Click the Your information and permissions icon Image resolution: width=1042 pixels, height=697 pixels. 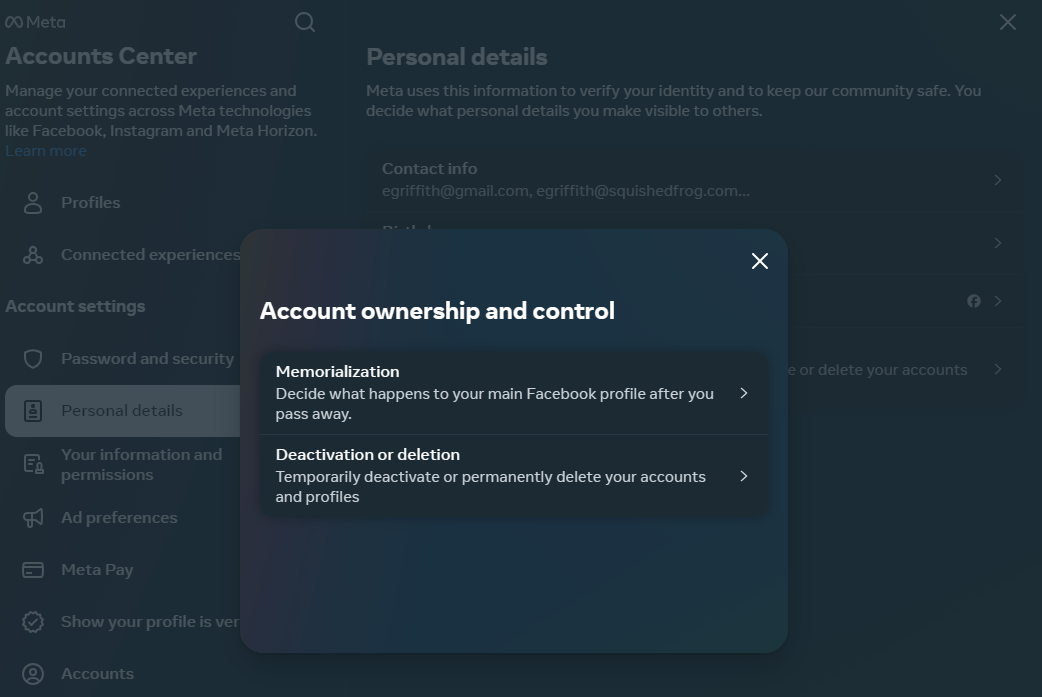(x=33, y=464)
